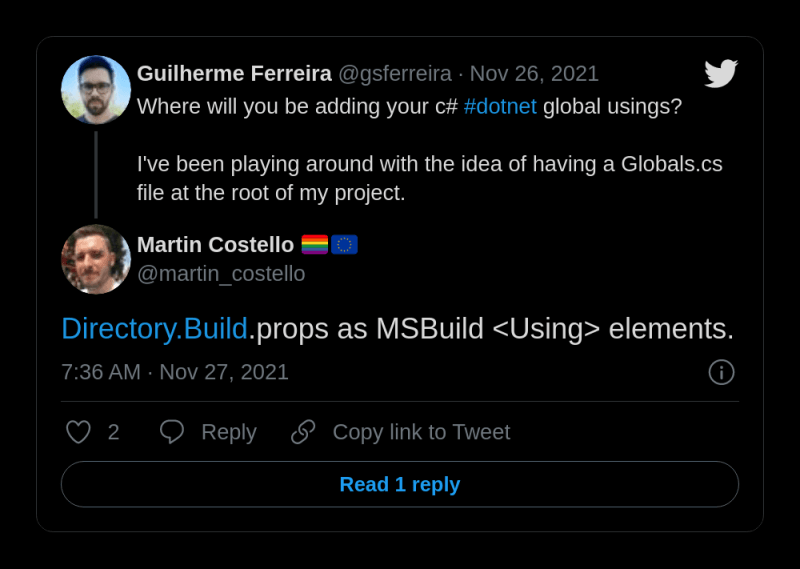Click the Nov 26, 2021 date
Viewport: 800px width, 569px height.
pyautogui.click(x=534, y=73)
